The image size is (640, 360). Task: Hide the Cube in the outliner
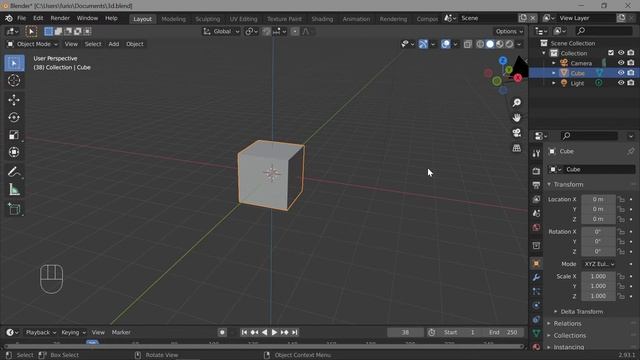pos(621,73)
